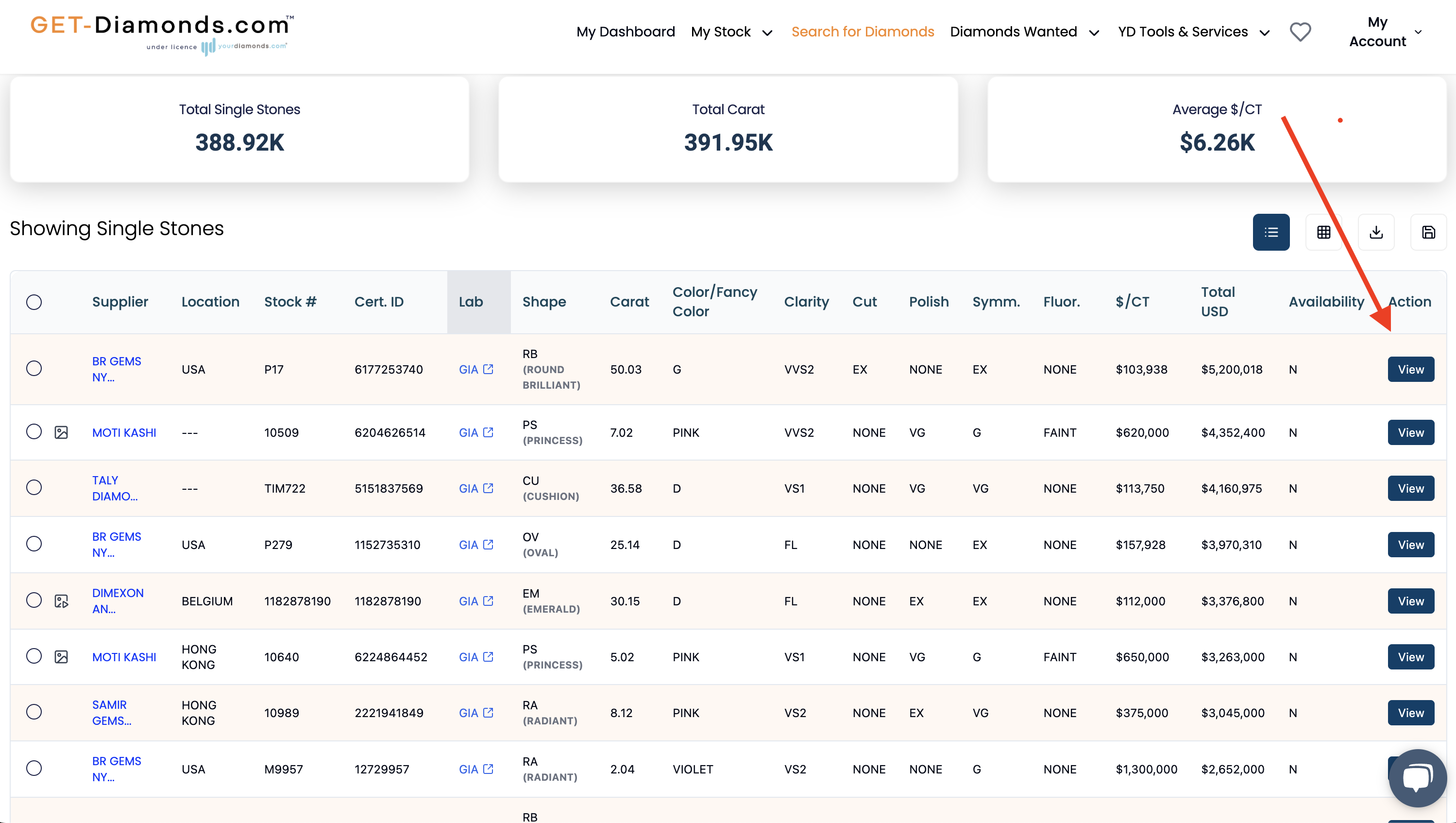Sort by the Total USD column header
Screen dimensions: 1456x823
[x=1218, y=302]
